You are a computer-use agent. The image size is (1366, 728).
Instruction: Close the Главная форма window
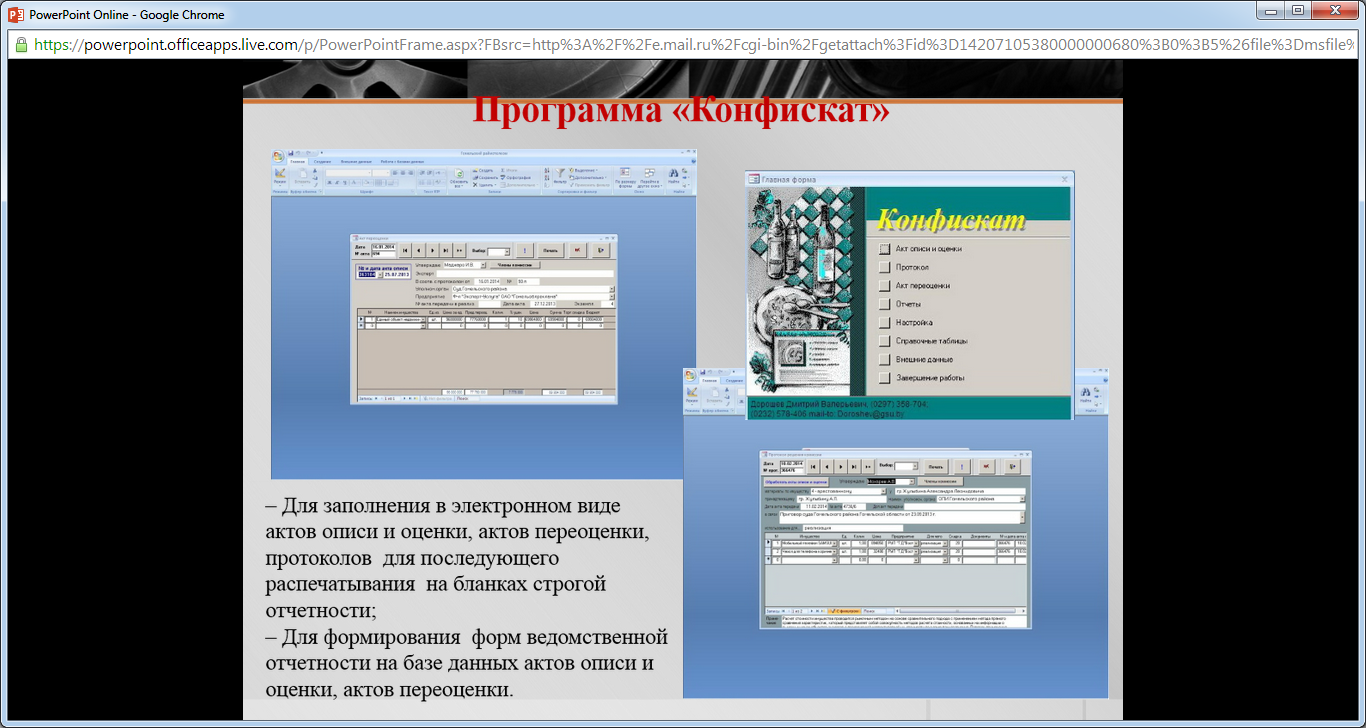[x=1064, y=179]
